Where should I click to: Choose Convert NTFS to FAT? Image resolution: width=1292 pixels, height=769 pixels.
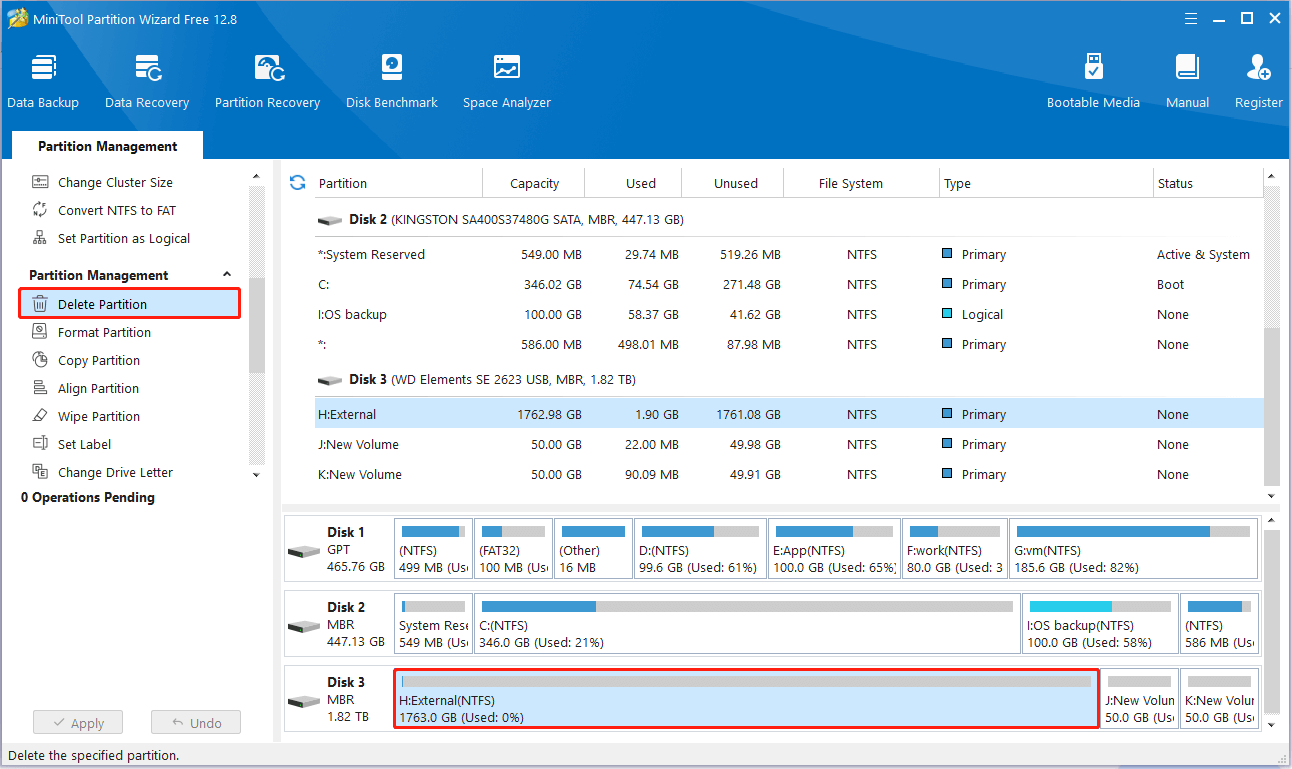click(x=117, y=210)
